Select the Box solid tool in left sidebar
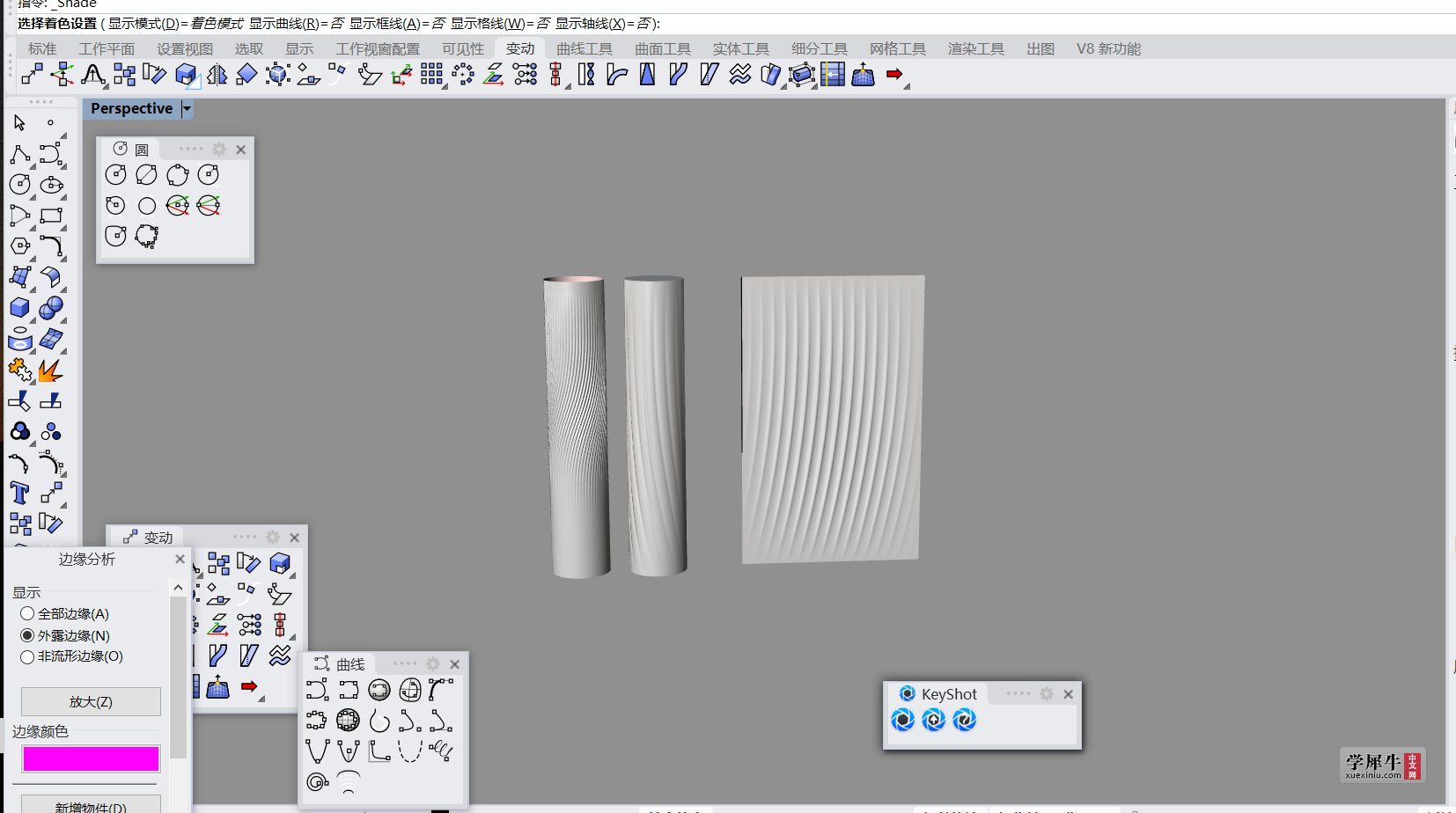1456x813 pixels. [x=20, y=308]
